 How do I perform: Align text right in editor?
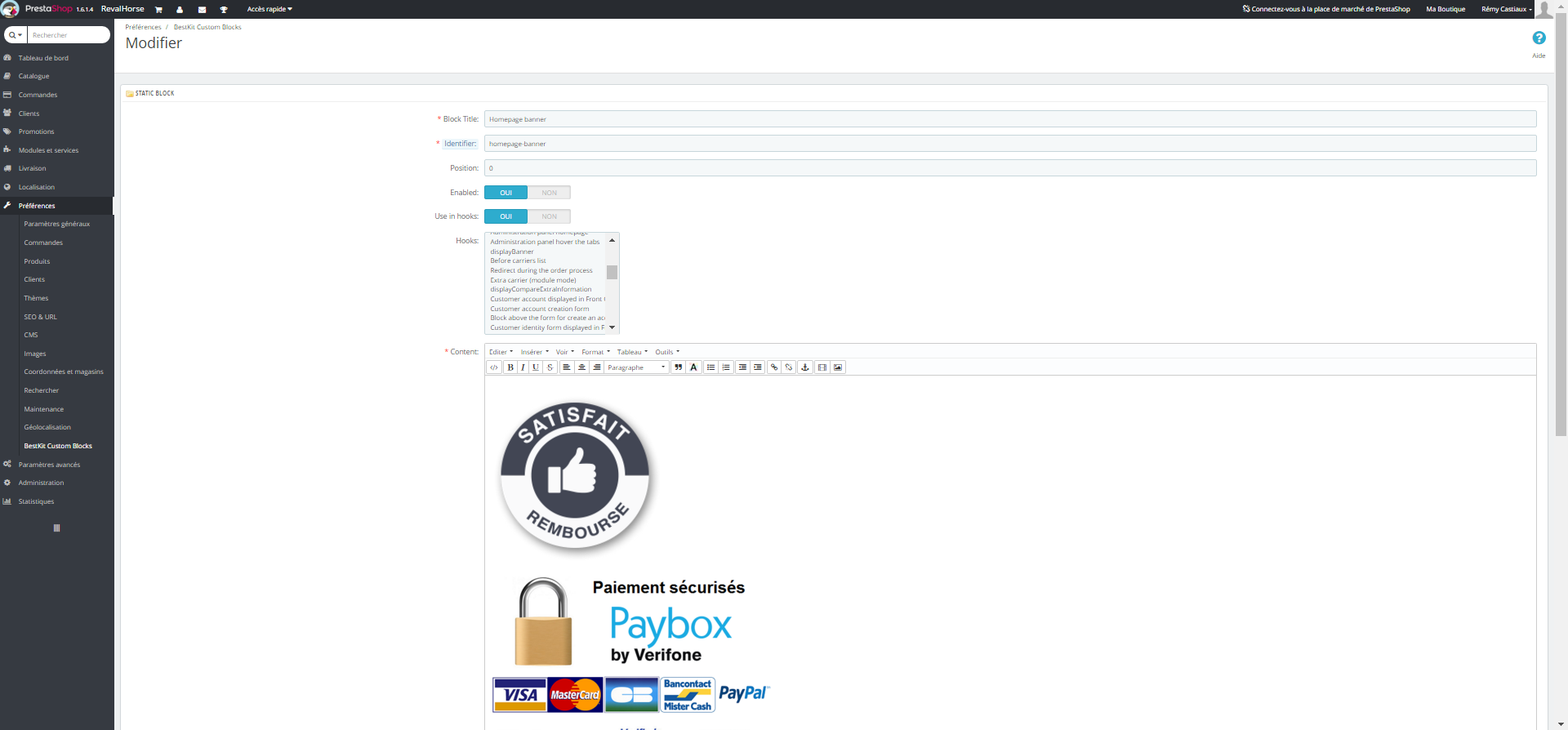click(597, 367)
